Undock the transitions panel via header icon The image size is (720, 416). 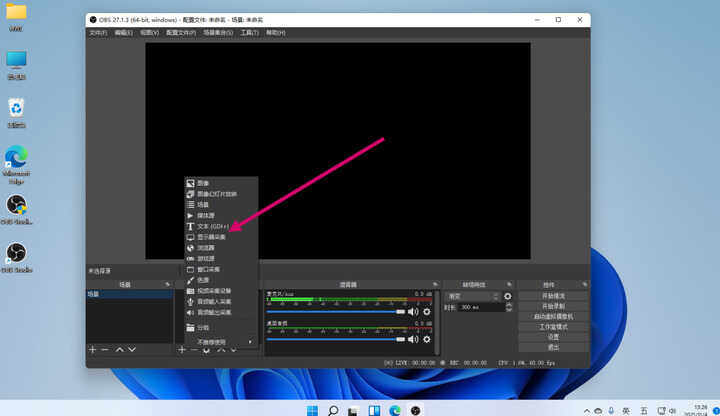pyautogui.click(x=509, y=285)
